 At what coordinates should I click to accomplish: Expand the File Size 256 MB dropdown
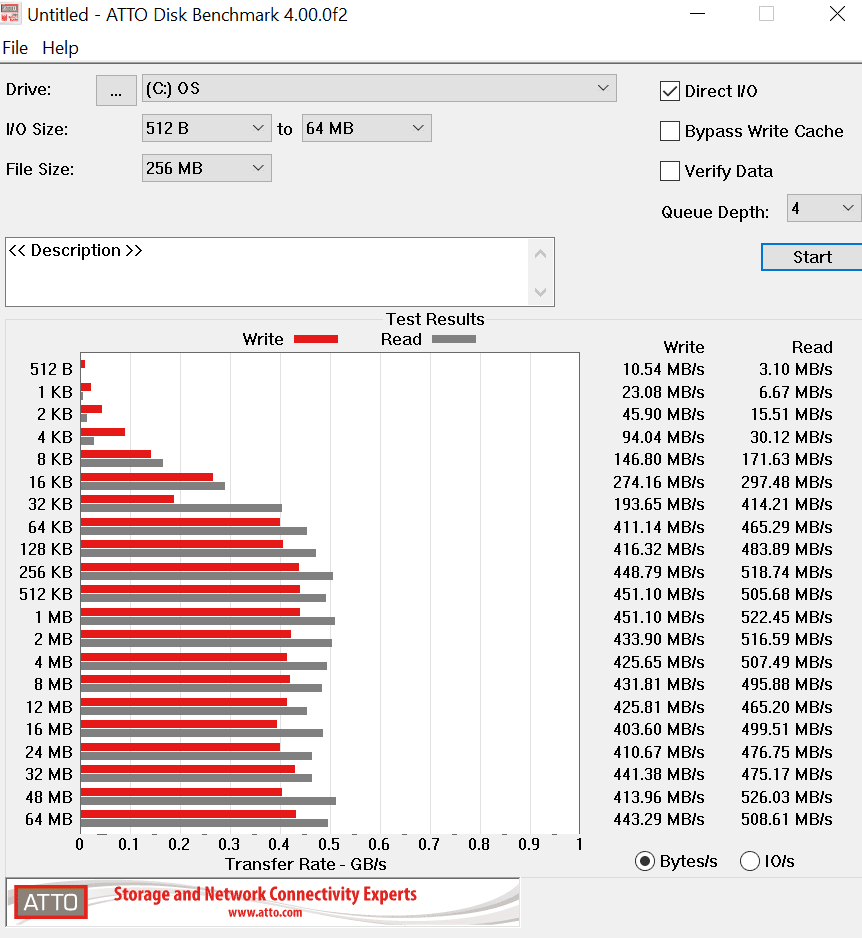206,168
